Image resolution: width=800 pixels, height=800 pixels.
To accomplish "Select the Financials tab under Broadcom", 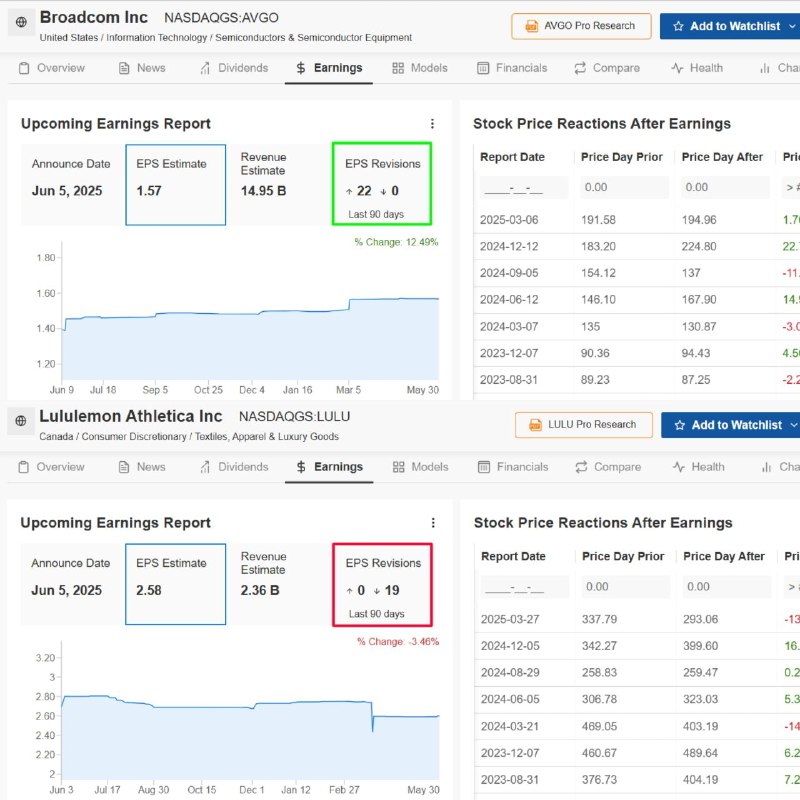I will (x=512, y=68).
